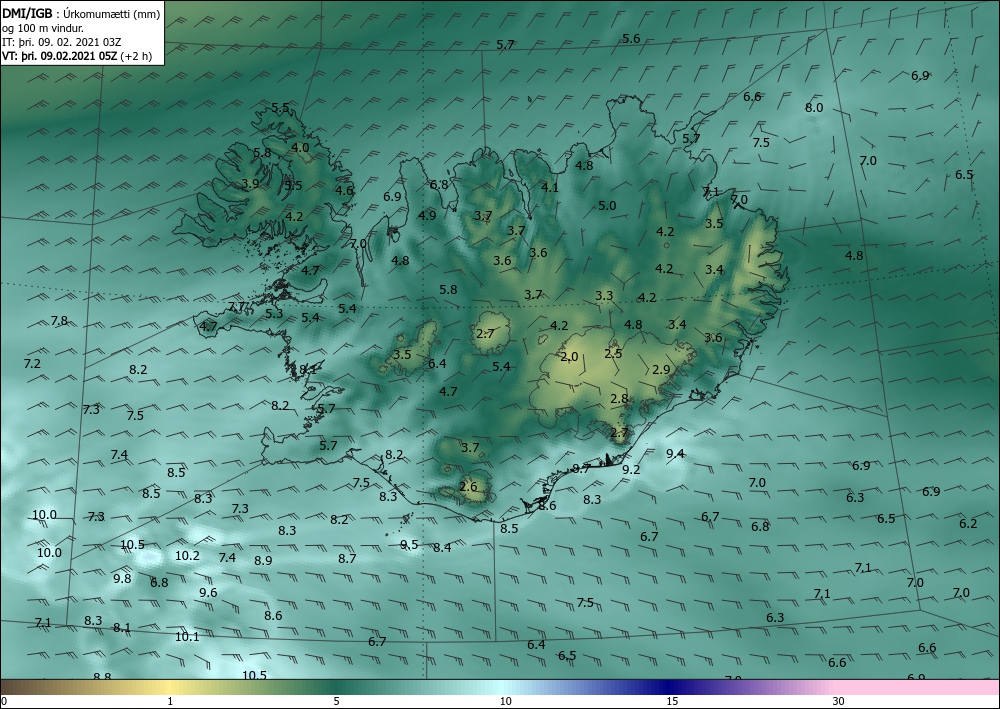Click the dark blue section of the colorbar

pyautogui.click(x=670, y=687)
